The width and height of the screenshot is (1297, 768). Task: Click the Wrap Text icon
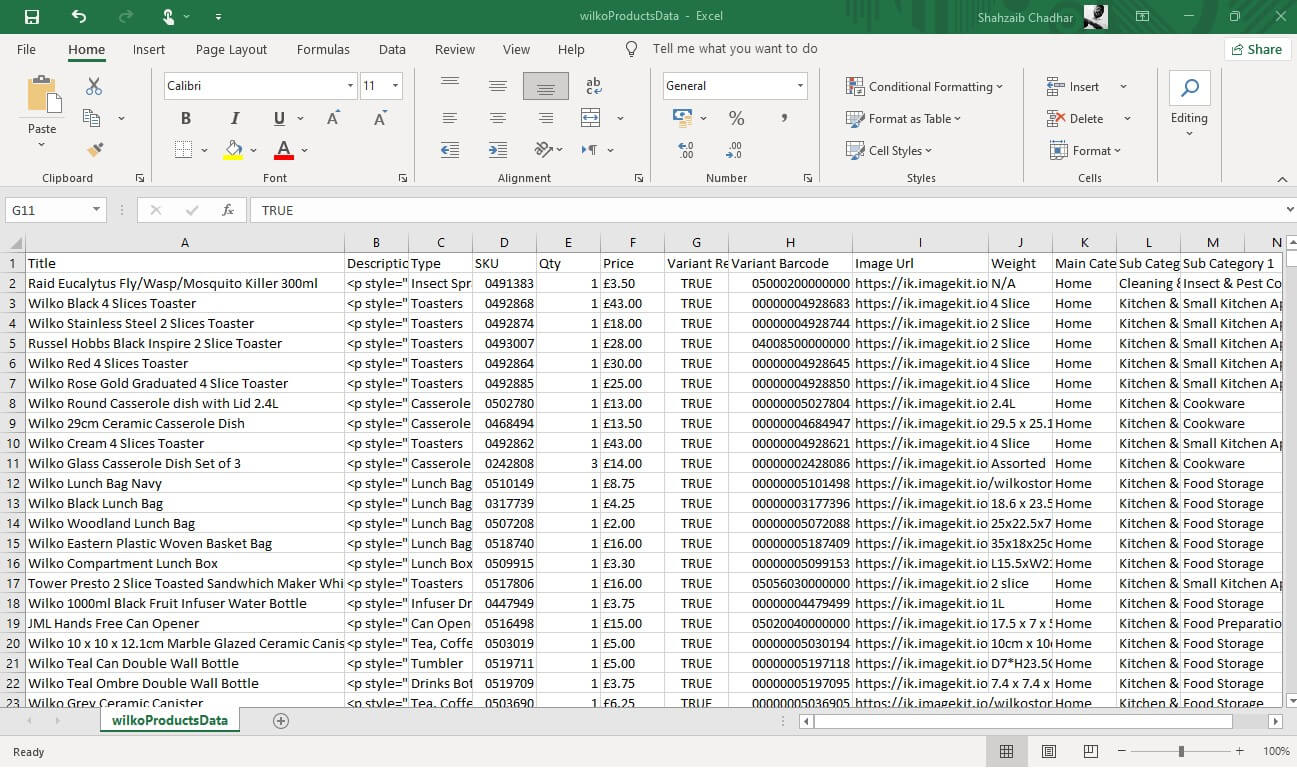(593, 86)
